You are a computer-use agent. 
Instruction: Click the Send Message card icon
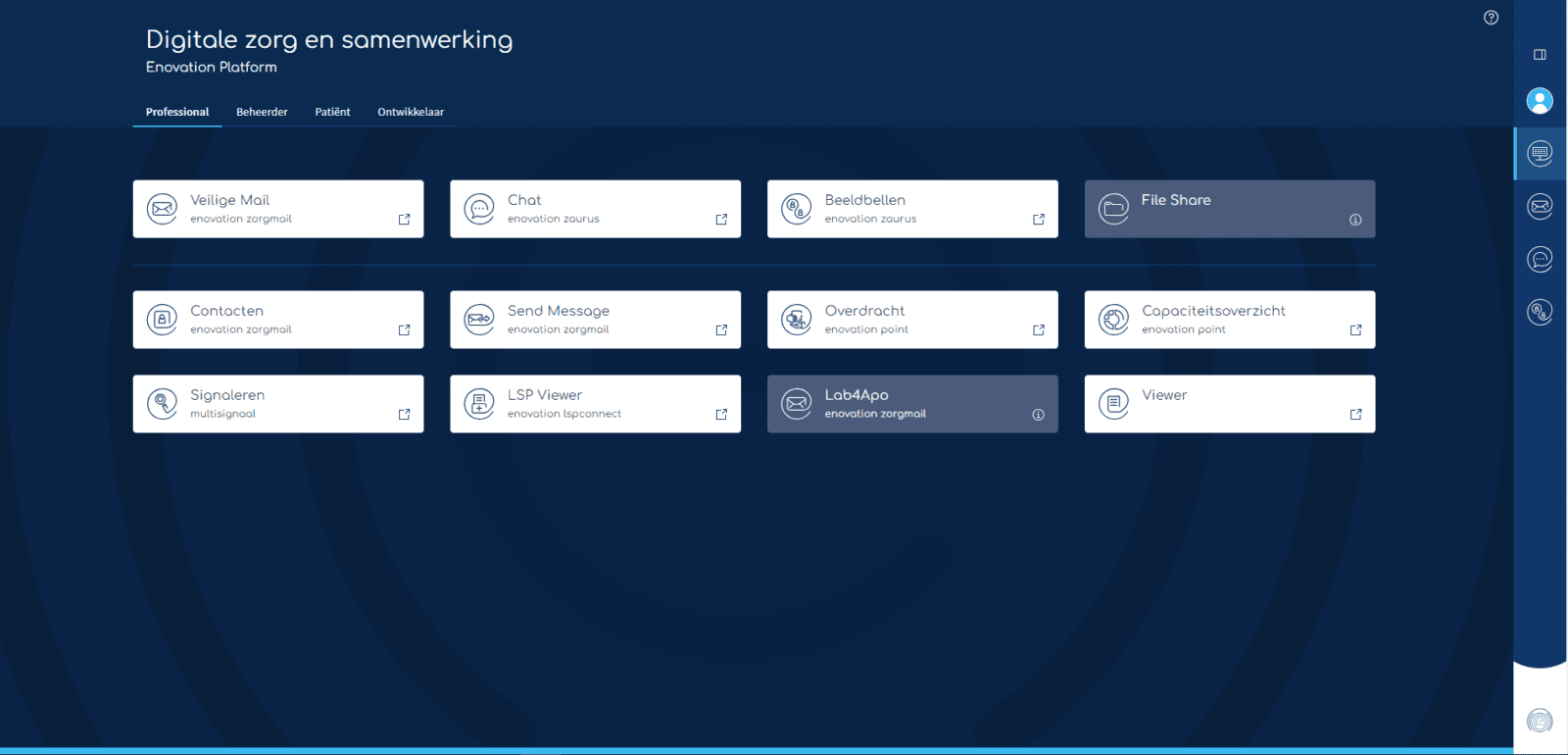click(479, 320)
